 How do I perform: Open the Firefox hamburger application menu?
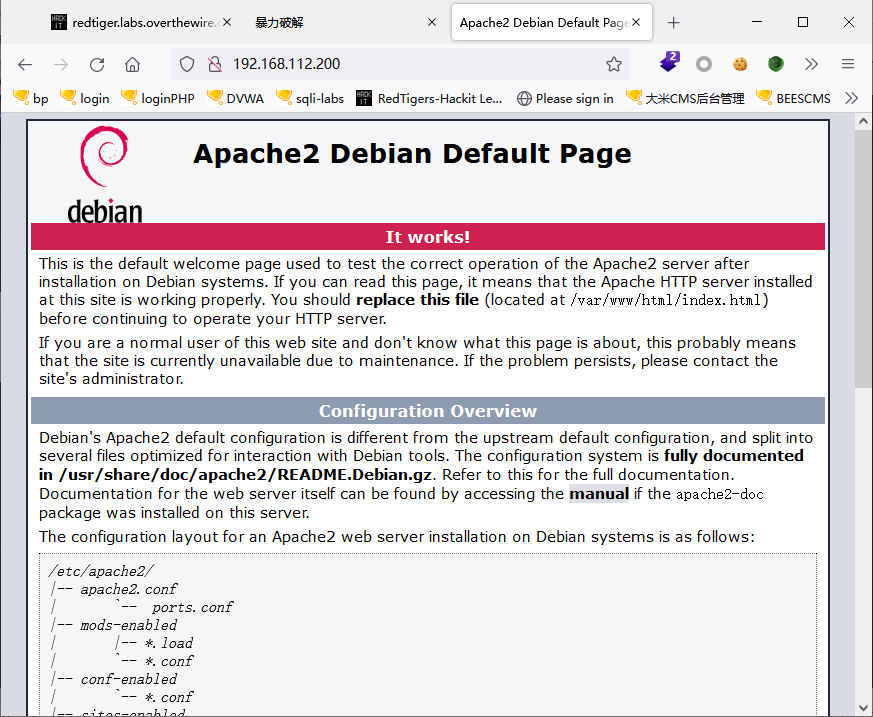pyautogui.click(x=847, y=64)
